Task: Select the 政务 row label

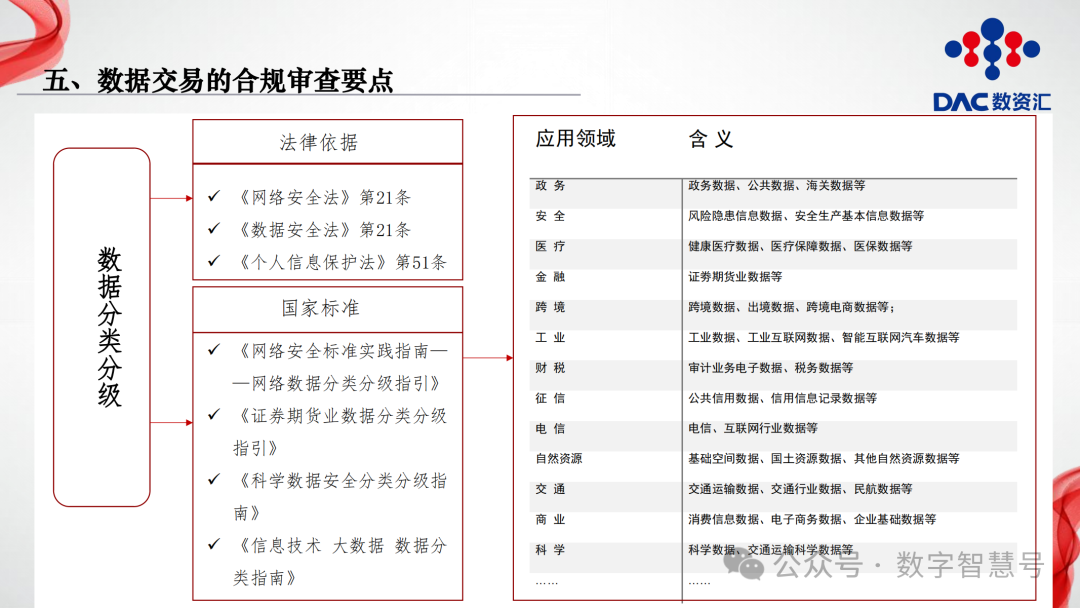Action: click(x=550, y=185)
